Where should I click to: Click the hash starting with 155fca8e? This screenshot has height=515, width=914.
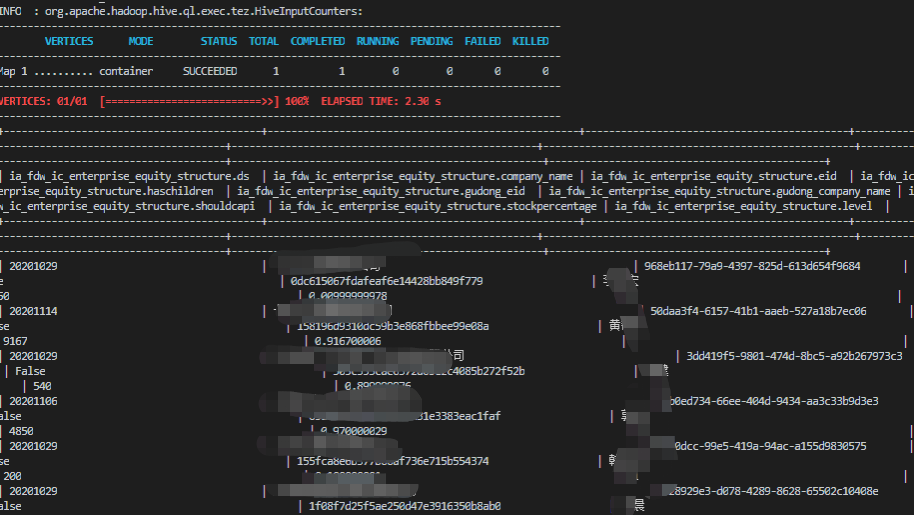tap(392, 461)
